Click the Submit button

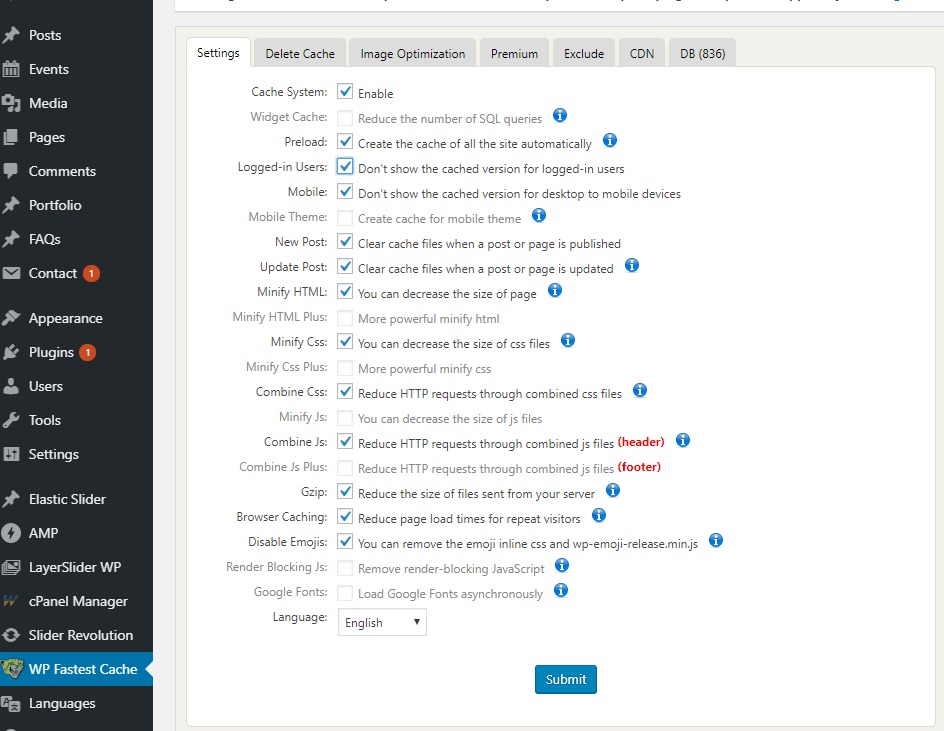565,679
